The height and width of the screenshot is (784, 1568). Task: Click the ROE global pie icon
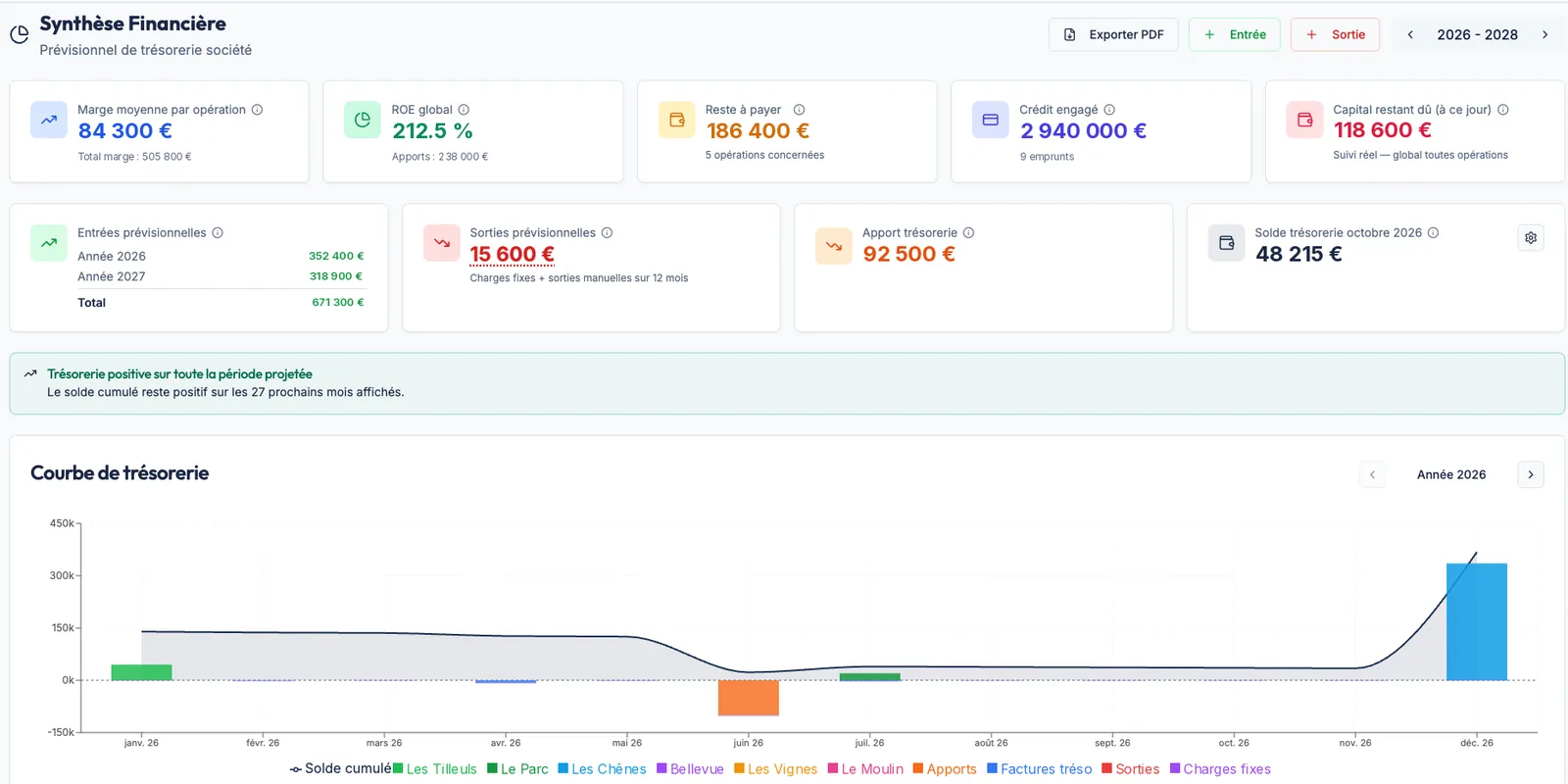(x=363, y=120)
